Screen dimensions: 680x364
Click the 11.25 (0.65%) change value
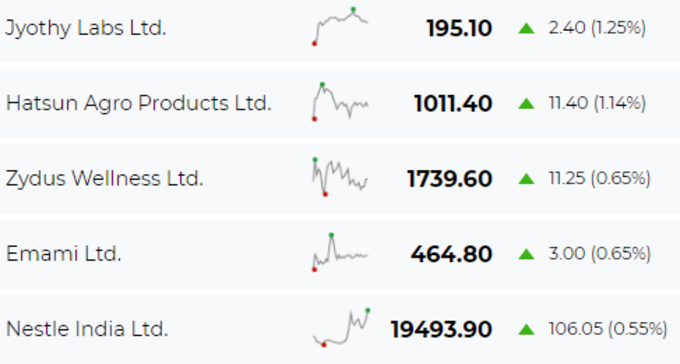pyautogui.click(x=599, y=178)
